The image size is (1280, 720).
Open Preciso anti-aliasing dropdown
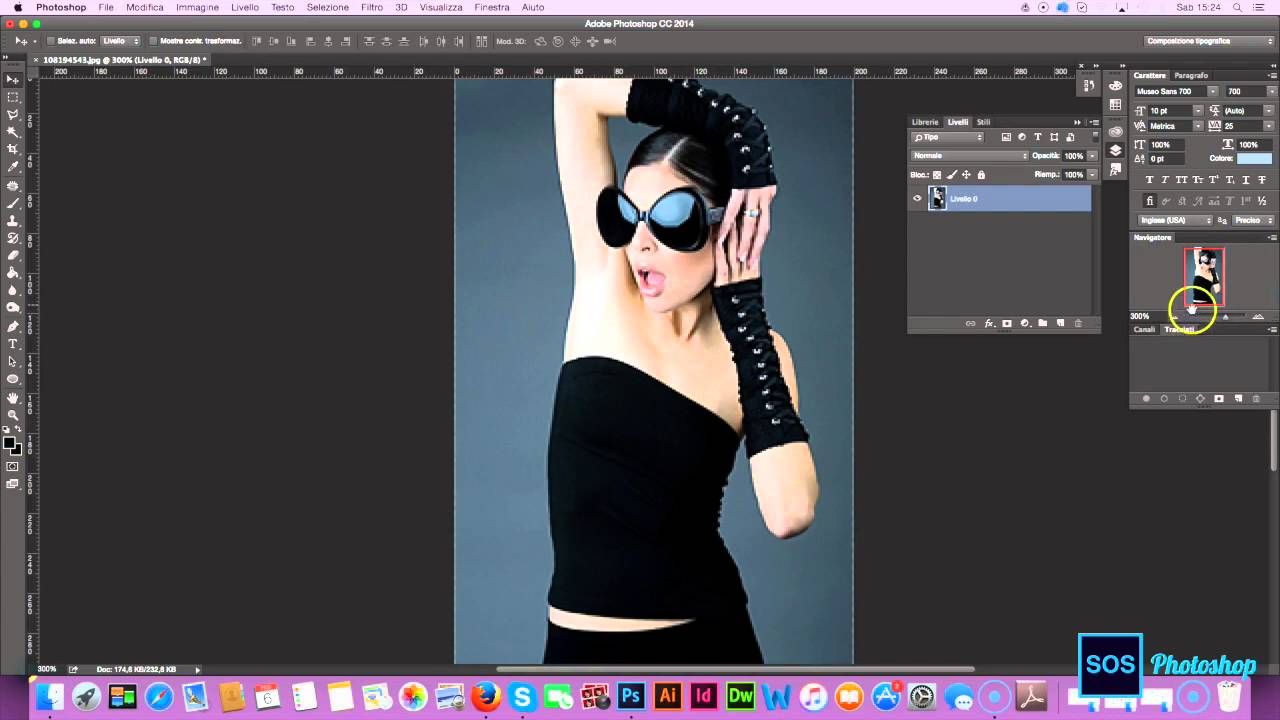(1254, 220)
